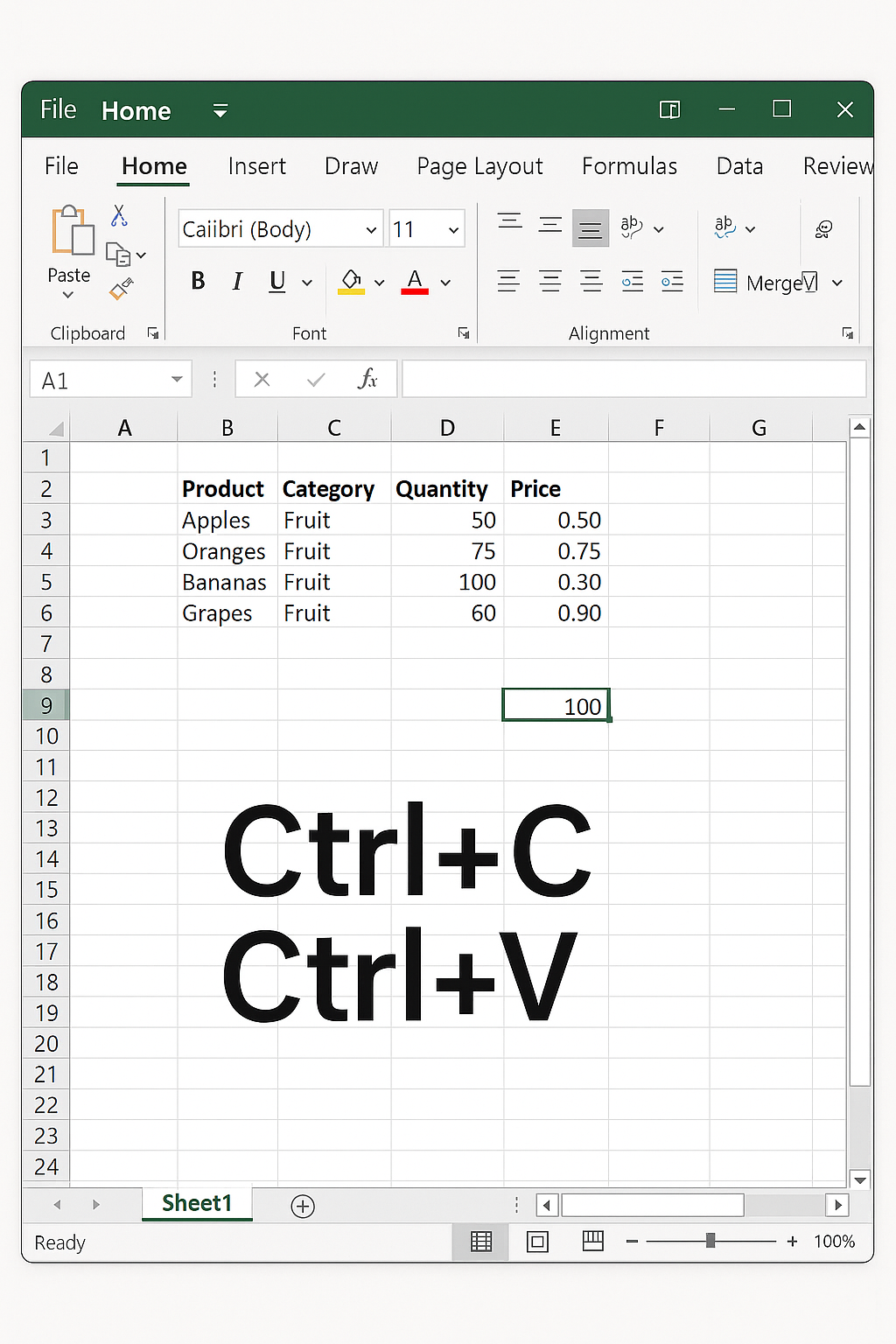Click the Select All corner triangle
The width and height of the screenshot is (896, 1344).
click(56, 429)
